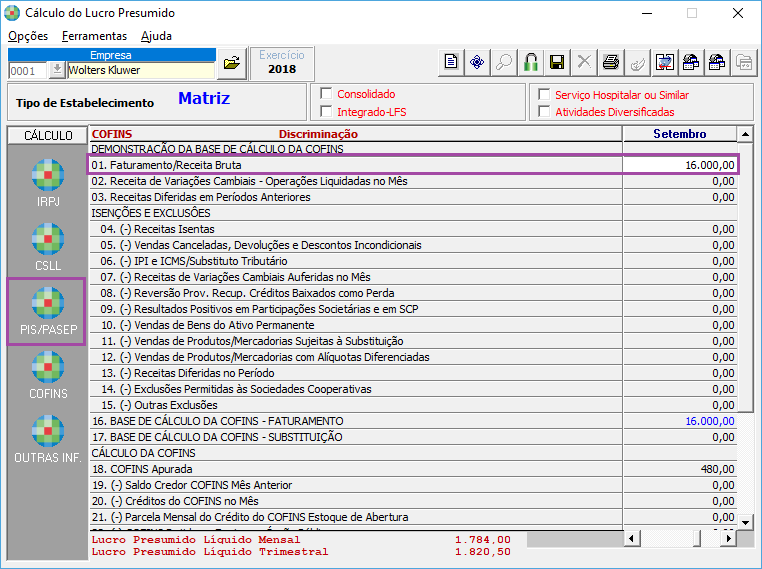This screenshot has height=569, width=762.
Task: Select row 06. IPI e ICMS/Substituto Tributário
Action: (x=356, y=261)
